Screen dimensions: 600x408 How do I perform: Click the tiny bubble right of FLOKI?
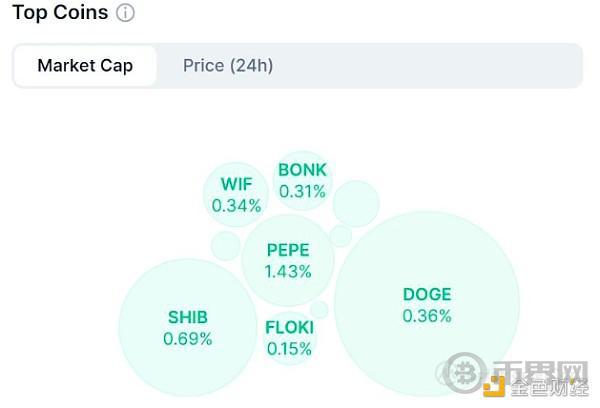click(x=319, y=310)
